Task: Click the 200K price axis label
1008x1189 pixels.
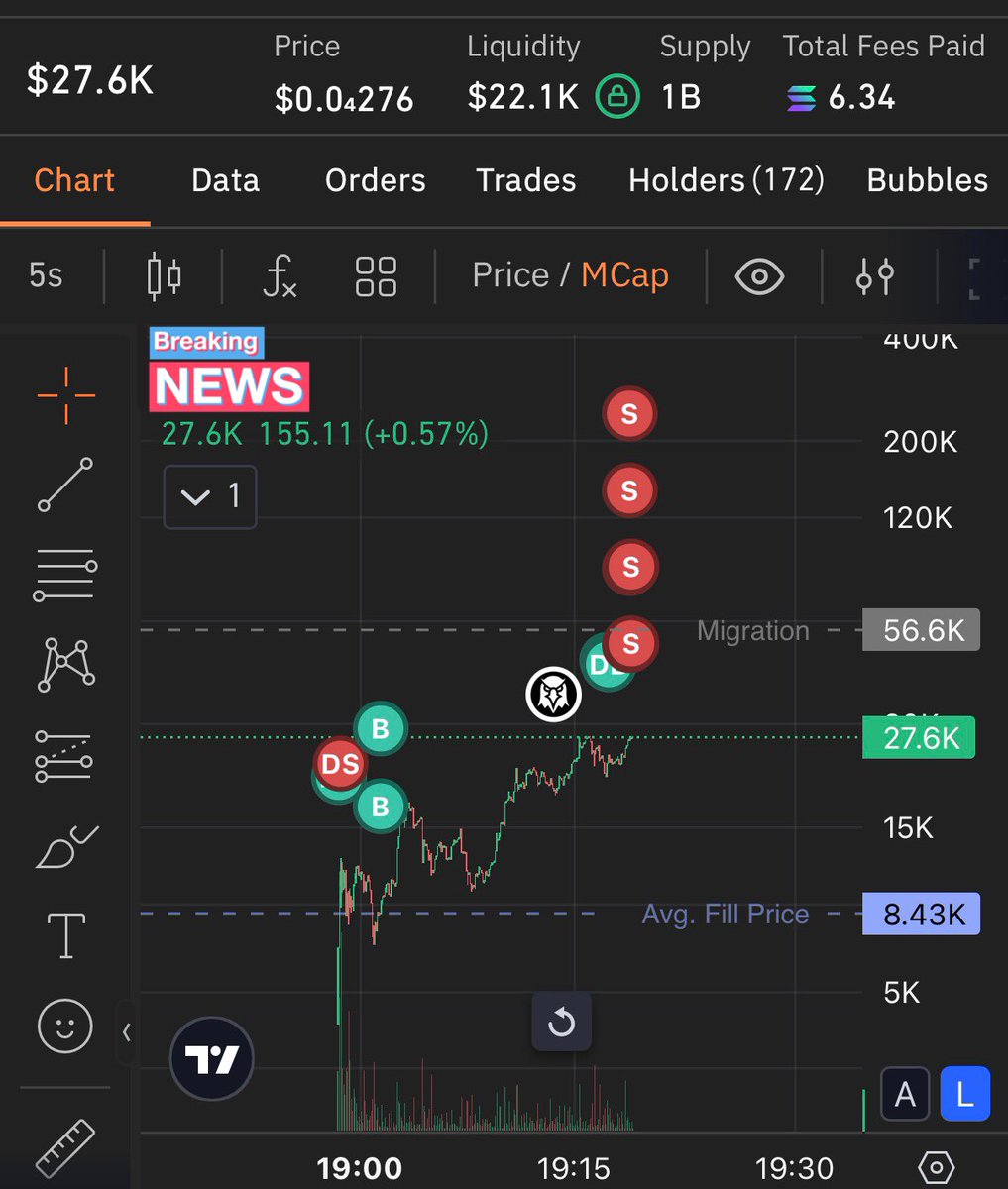Action: click(921, 442)
